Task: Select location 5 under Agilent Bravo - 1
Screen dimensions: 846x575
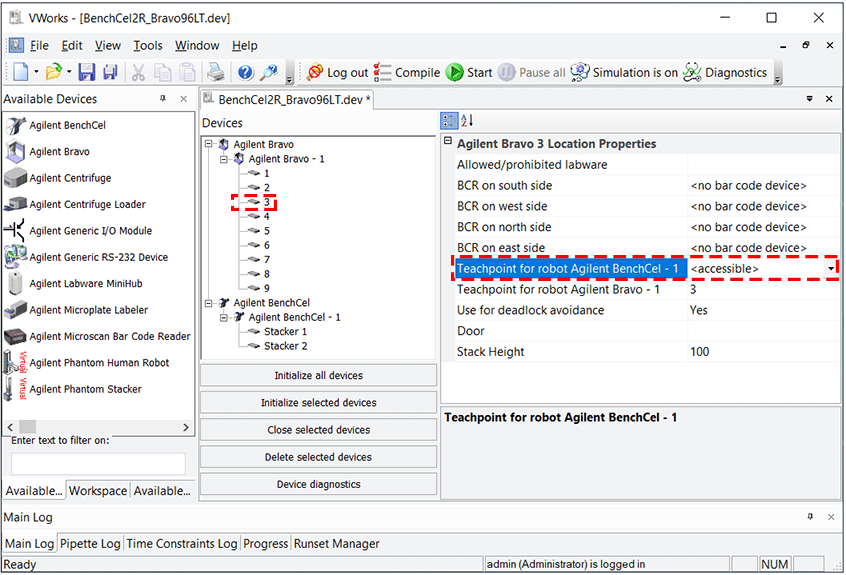Action: point(267,231)
